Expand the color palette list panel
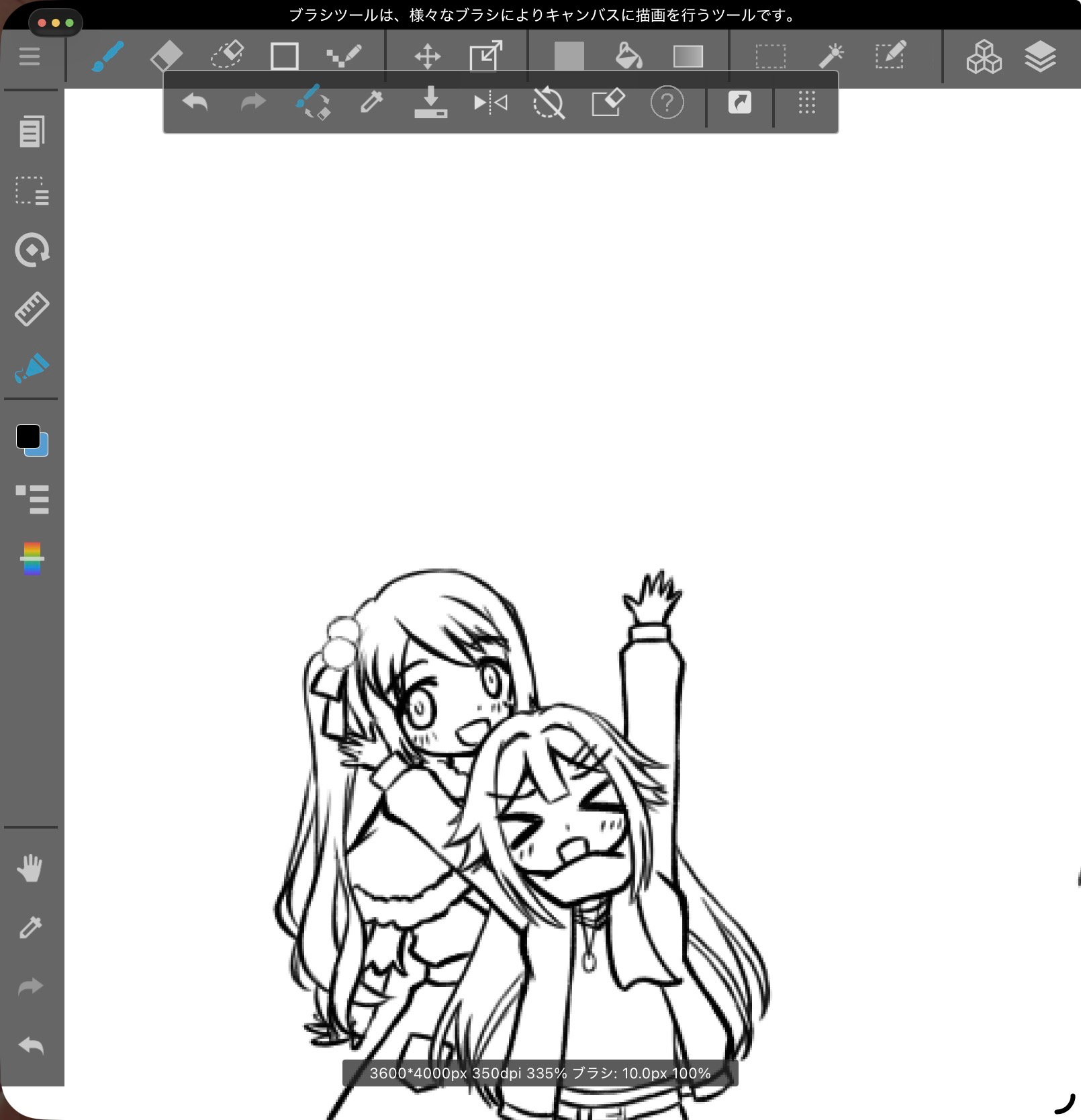Image resolution: width=1081 pixels, height=1120 pixels. click(x=32, y=499)
